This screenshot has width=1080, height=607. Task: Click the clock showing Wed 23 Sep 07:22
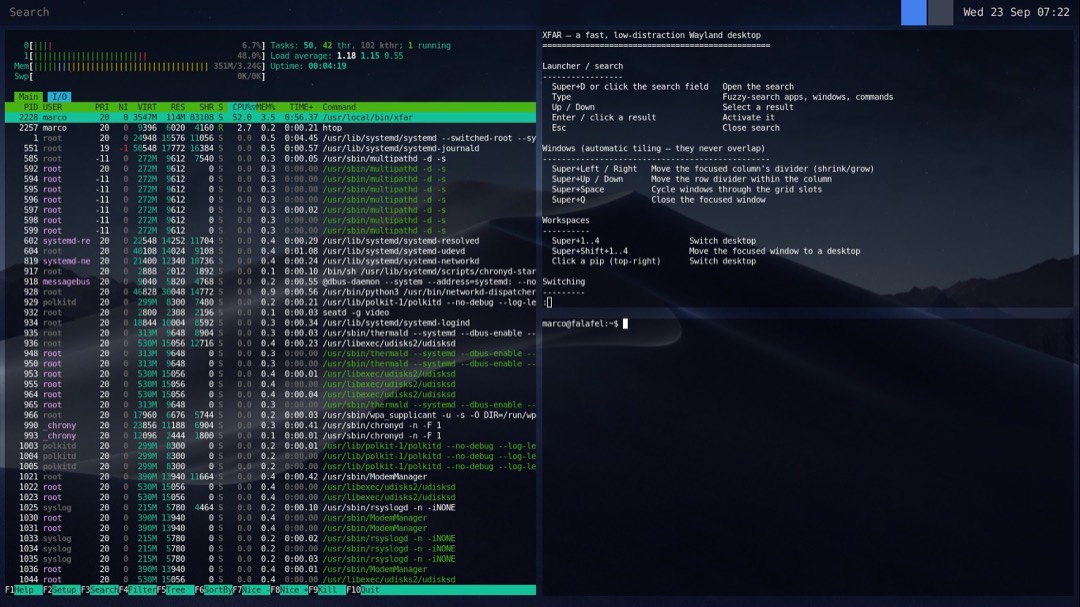1016,12
